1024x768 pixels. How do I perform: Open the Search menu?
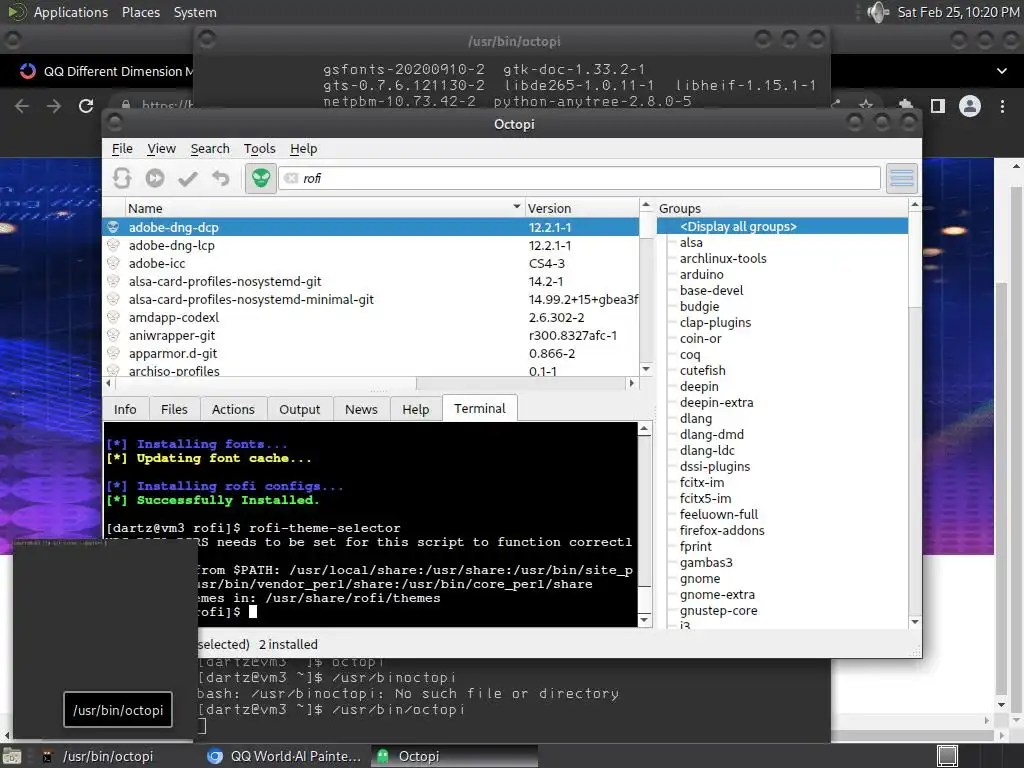click(210, 149)
